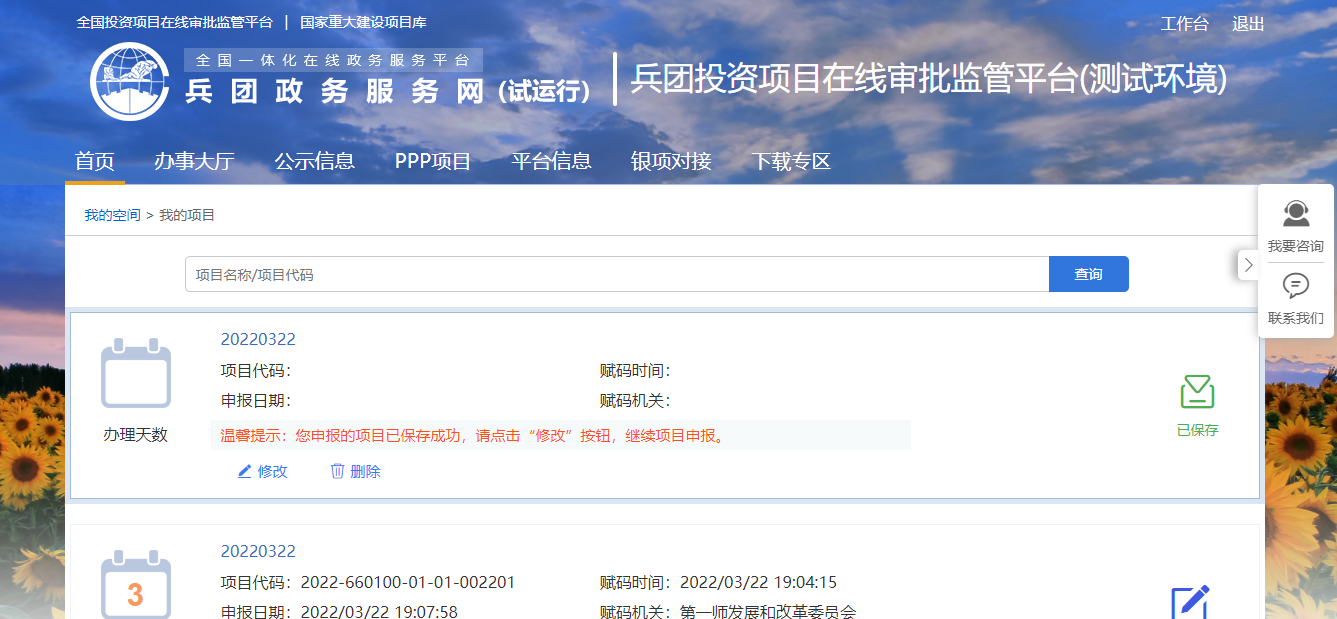
Task: Click the 联系我们 chat bubble icon
Action: pyautogui.click(x=1296, y=286)
